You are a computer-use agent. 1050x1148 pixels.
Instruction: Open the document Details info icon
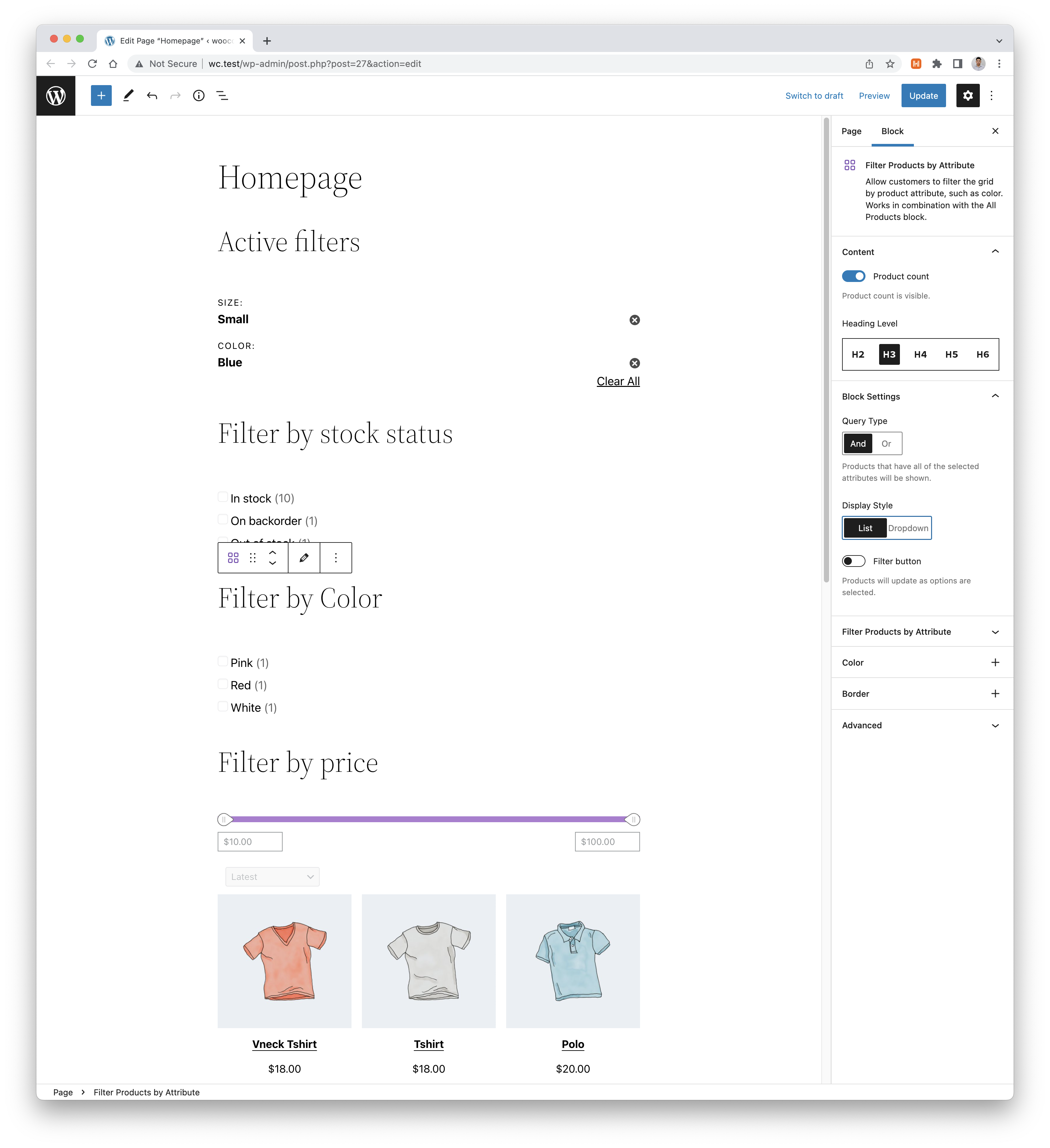tap(199, 96)
